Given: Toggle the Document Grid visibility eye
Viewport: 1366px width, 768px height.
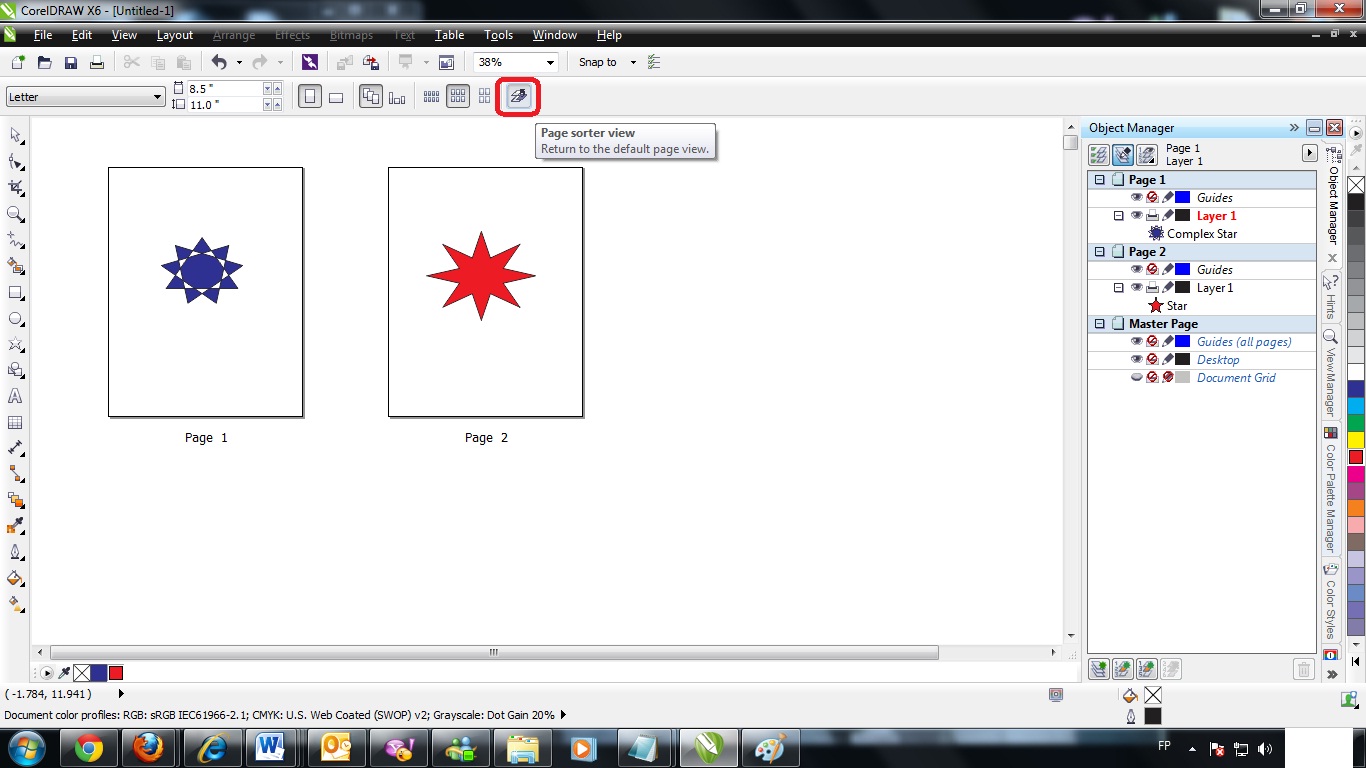Looking at the screenshot, I should pyautogui.click(x=1136, y=377).
